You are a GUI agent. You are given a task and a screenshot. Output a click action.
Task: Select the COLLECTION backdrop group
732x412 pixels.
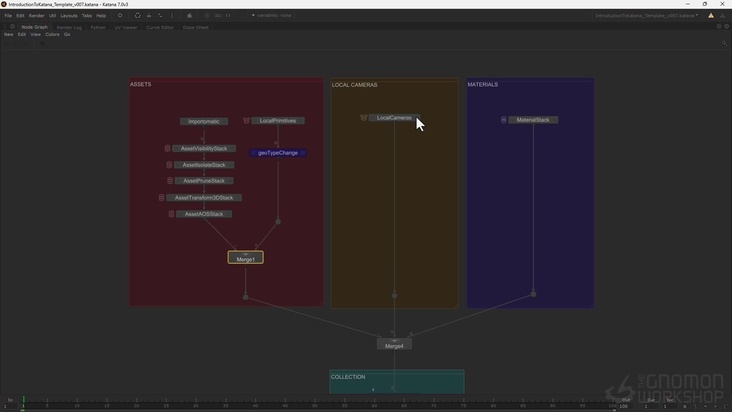click(348, 377)
